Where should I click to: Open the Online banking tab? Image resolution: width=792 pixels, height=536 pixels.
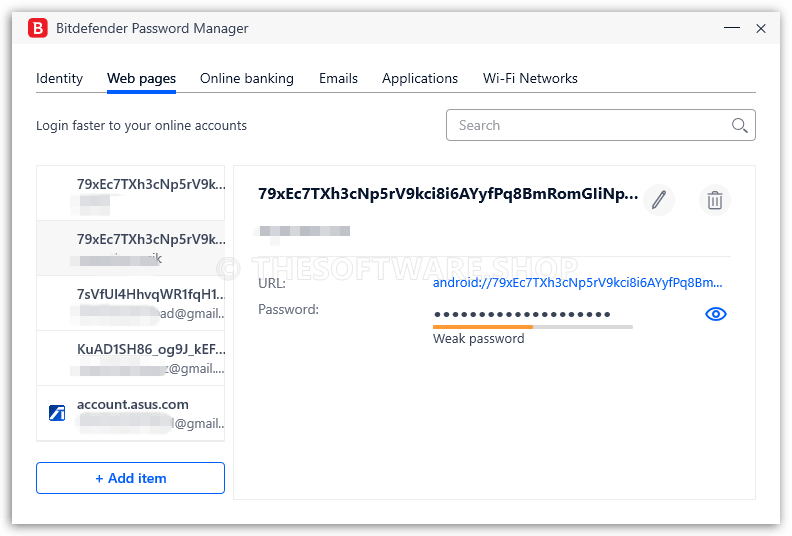pyautogui.click(x=246, y=78)
